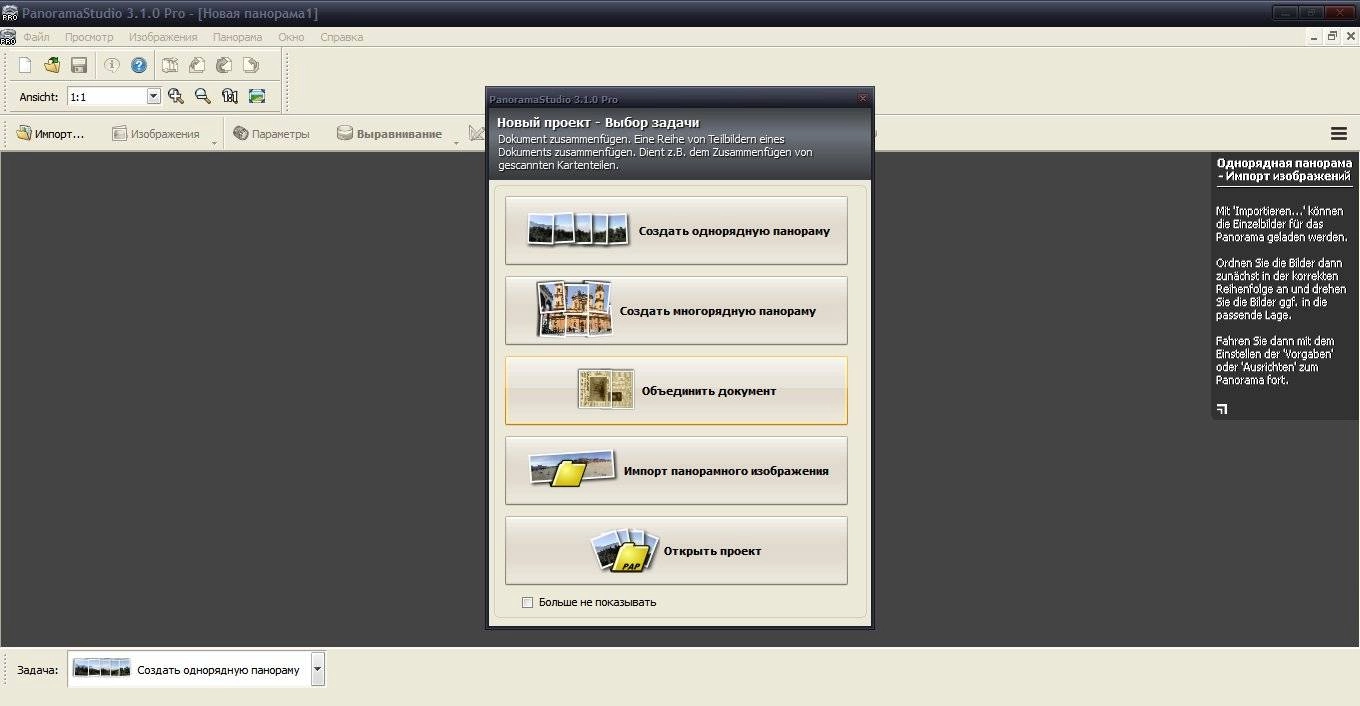
Task: Open the hamburger menu on the right
Action: pyautogui.click(x=1339, y=133)
